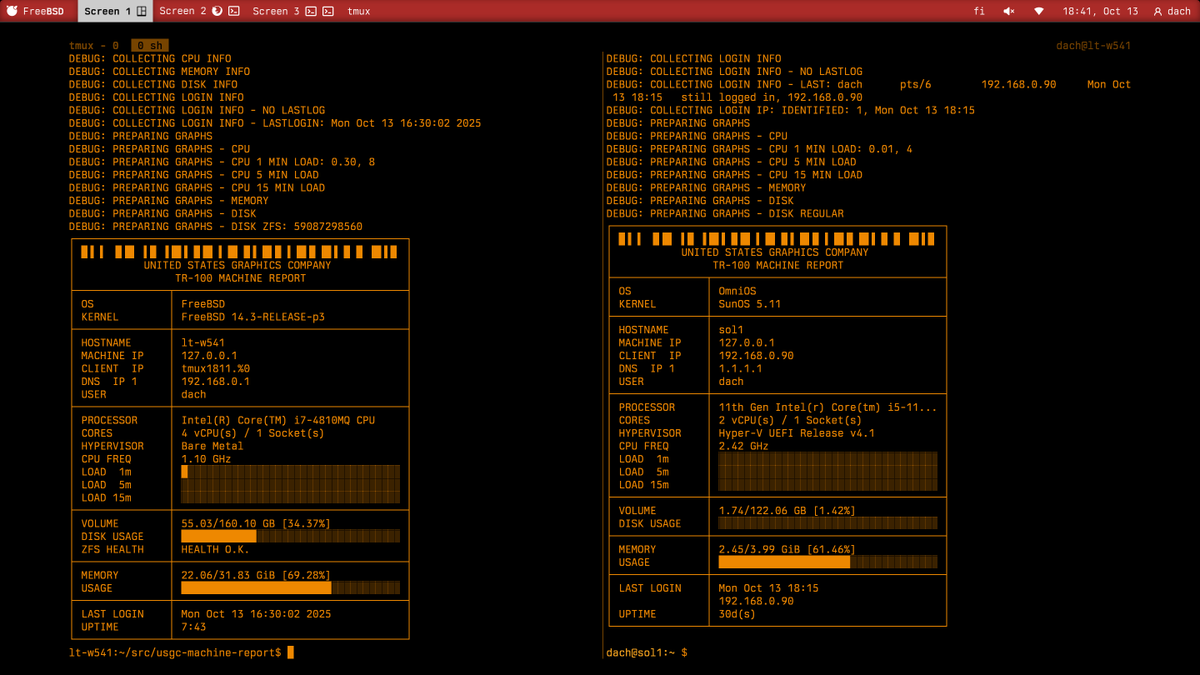Click '2.45/3.99 GiB [61.46%]' memory text
The width and height of the screenshot is (1200, 675).
(788, 549)
